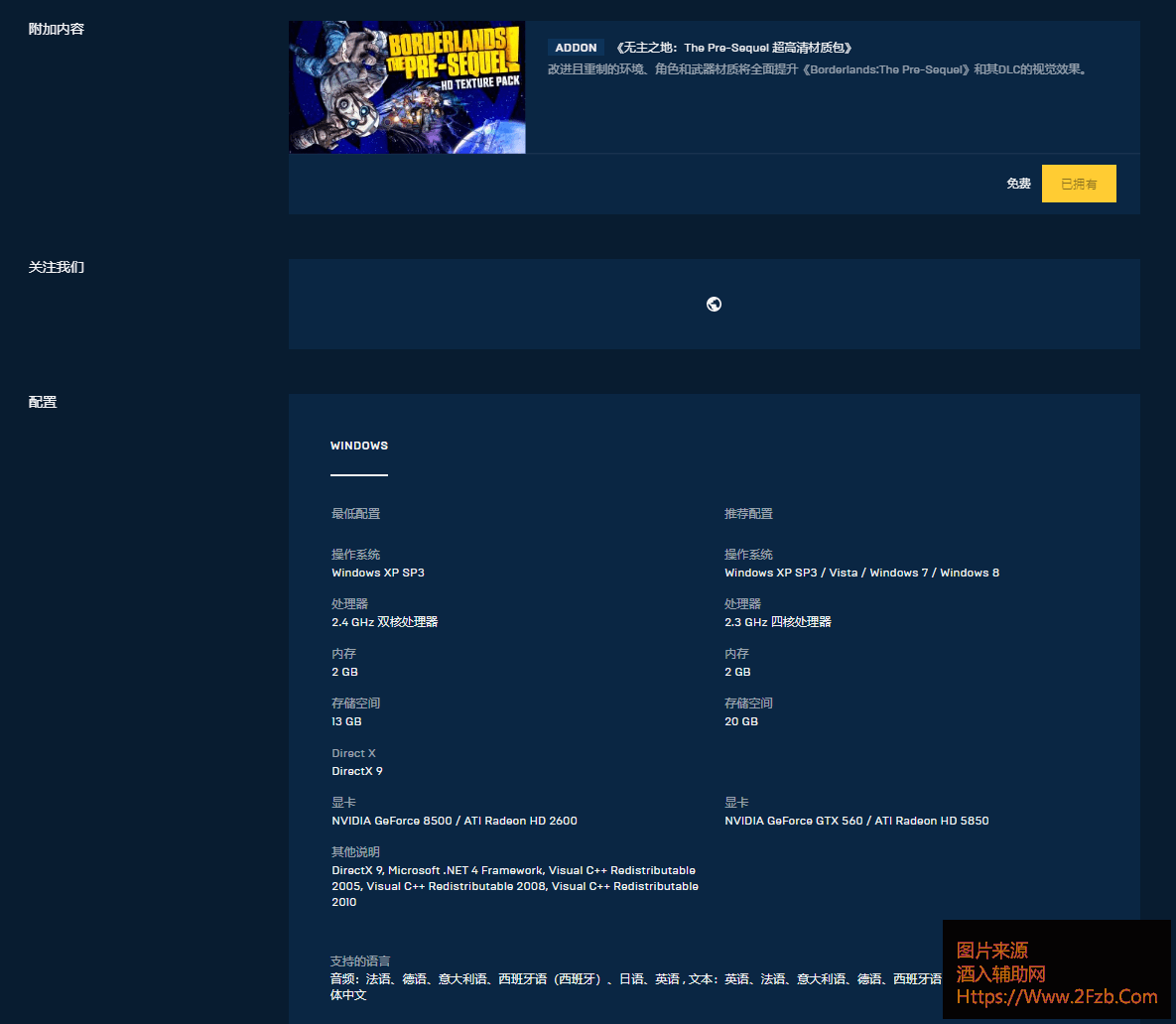
Task: Click the 关注我们 section heading
Action: click(57, 268)
